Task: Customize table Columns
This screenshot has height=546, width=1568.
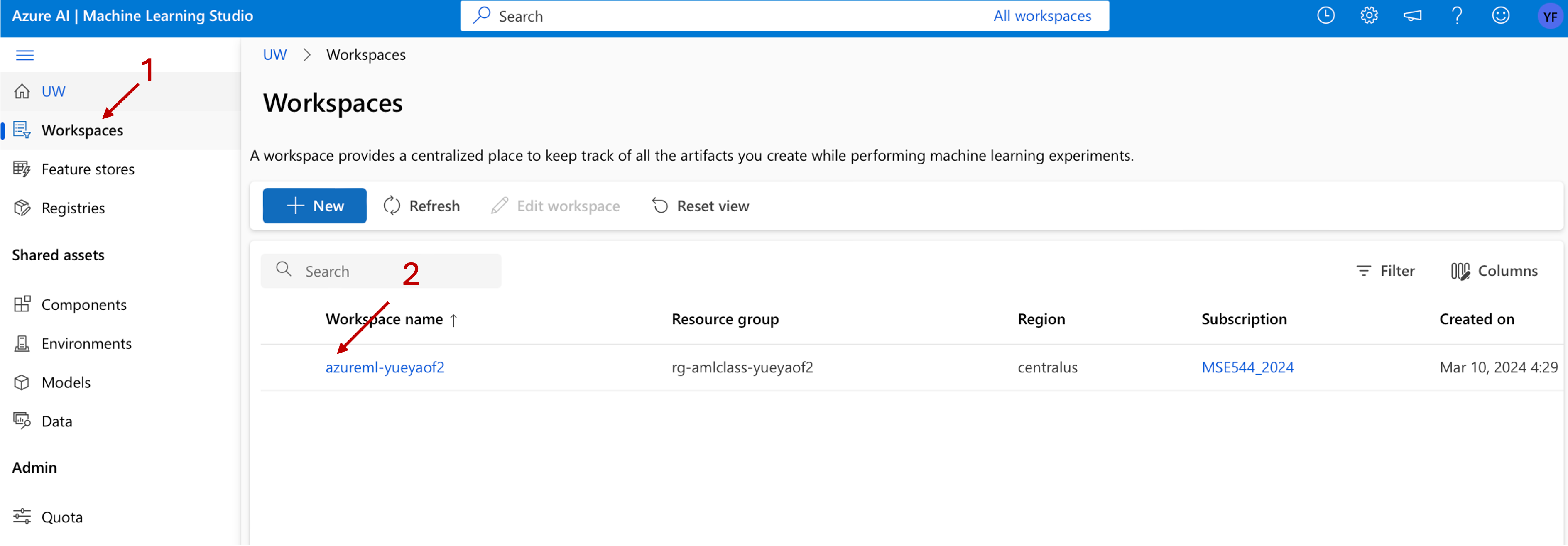Action: click(x=1494, y=271)
